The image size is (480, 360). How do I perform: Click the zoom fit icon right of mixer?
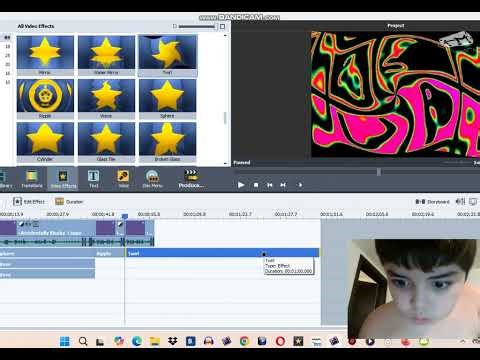[473, 201]
